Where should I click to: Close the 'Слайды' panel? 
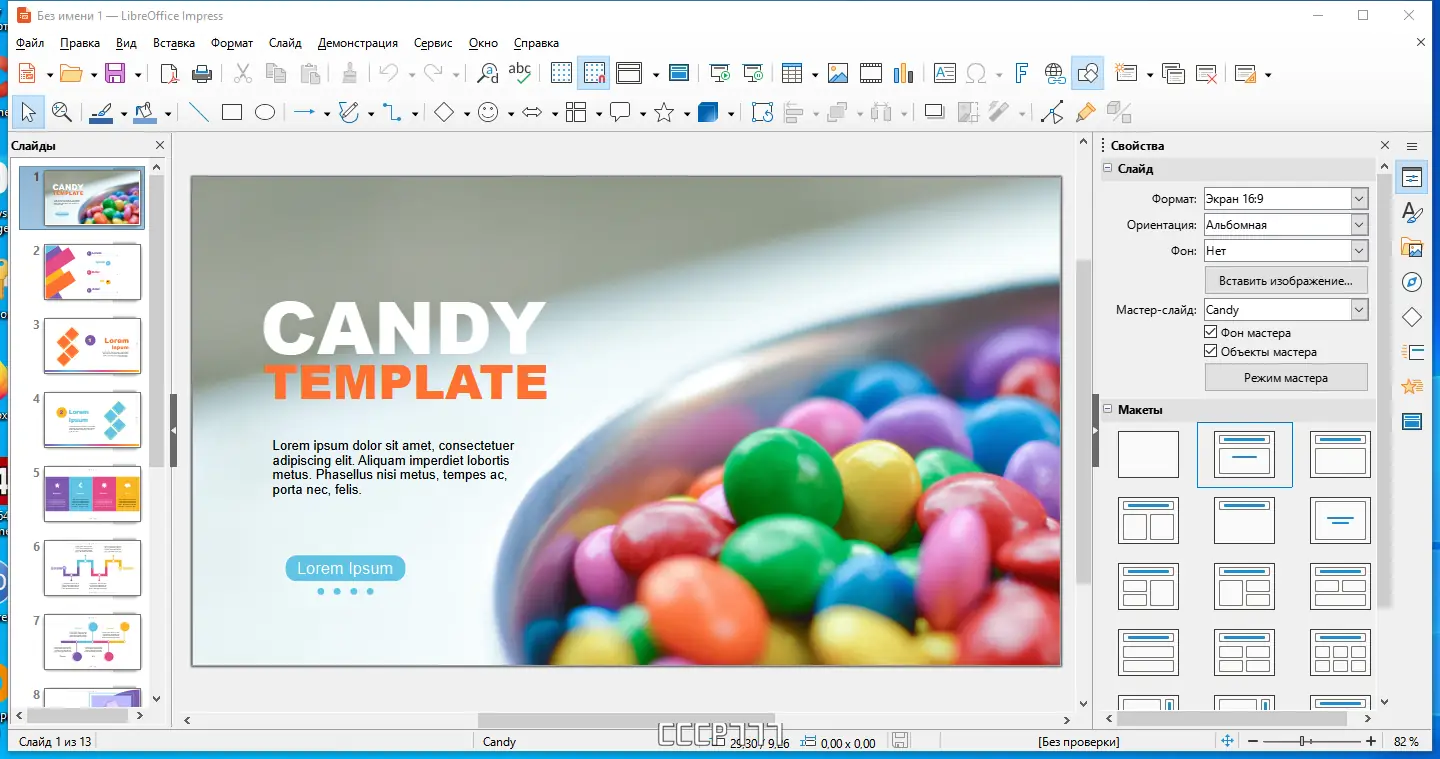(x=160, y=146)
